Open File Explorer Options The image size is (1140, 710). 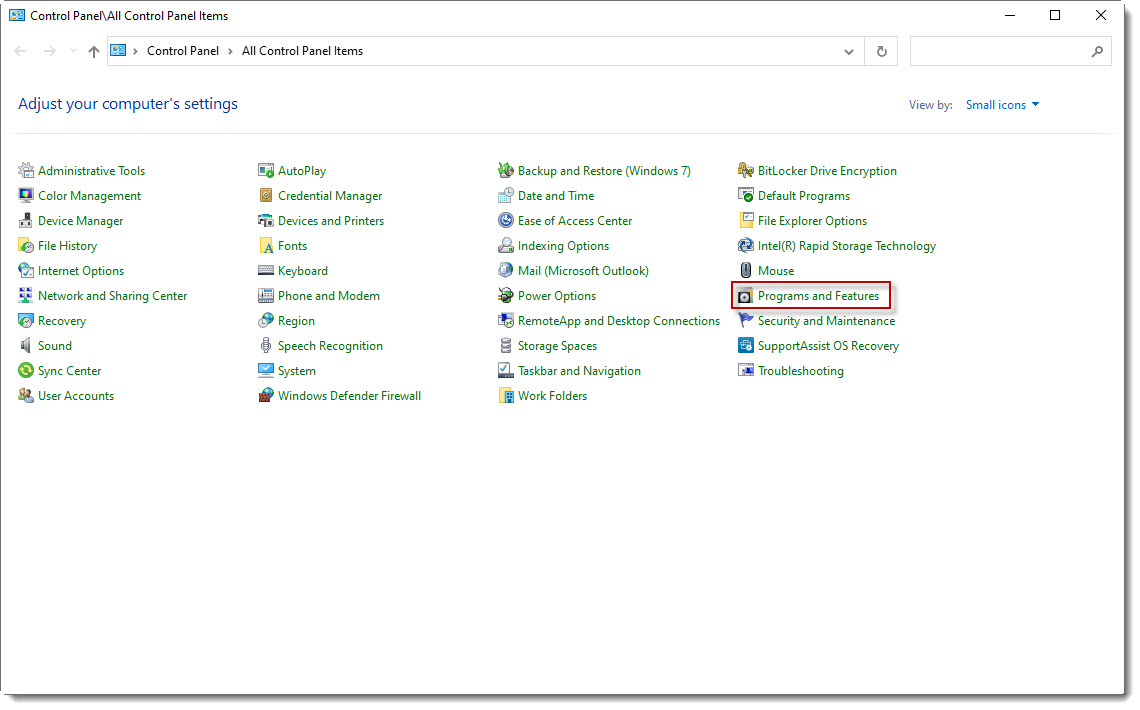pos(812,221)
